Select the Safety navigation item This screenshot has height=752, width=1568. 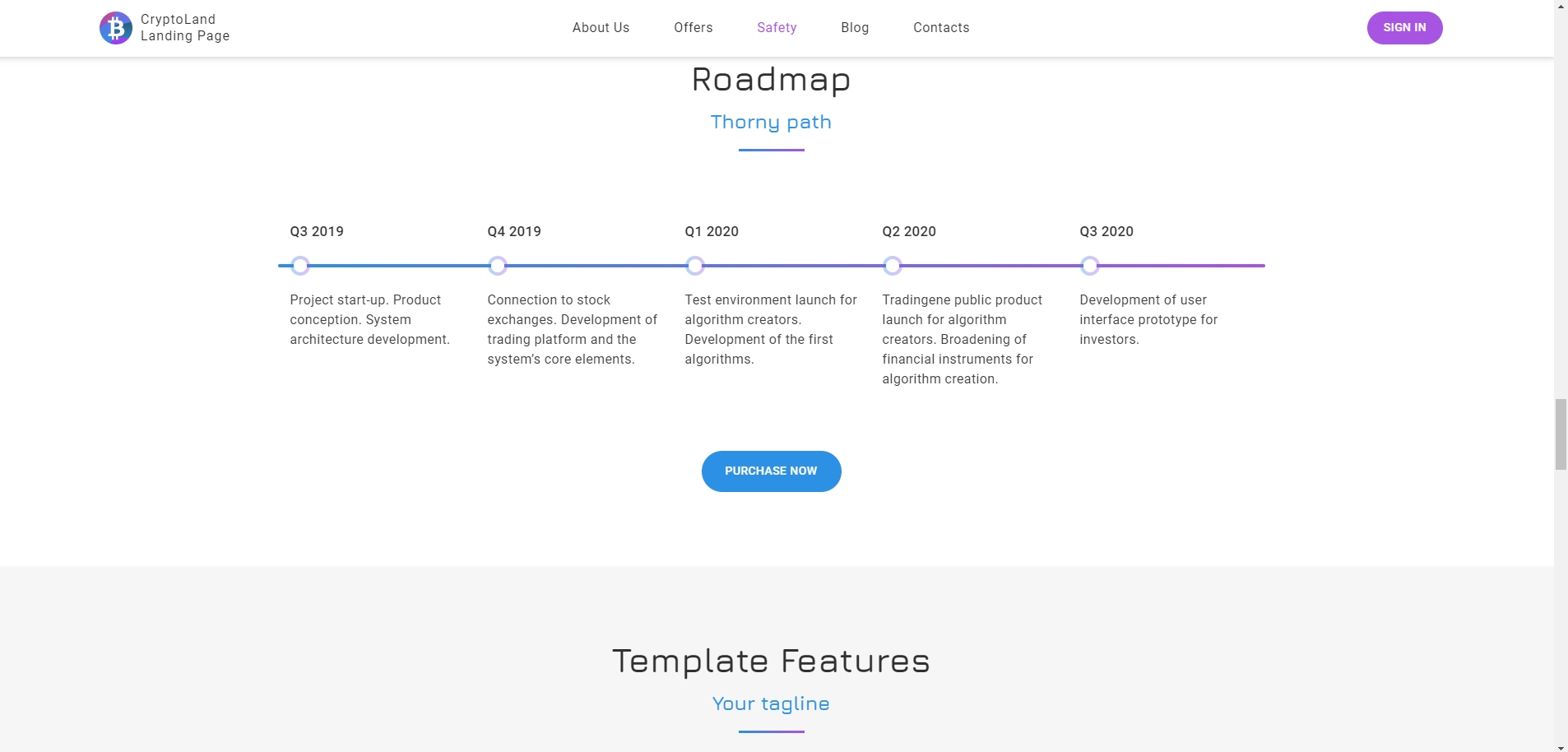tap(777, 28)
